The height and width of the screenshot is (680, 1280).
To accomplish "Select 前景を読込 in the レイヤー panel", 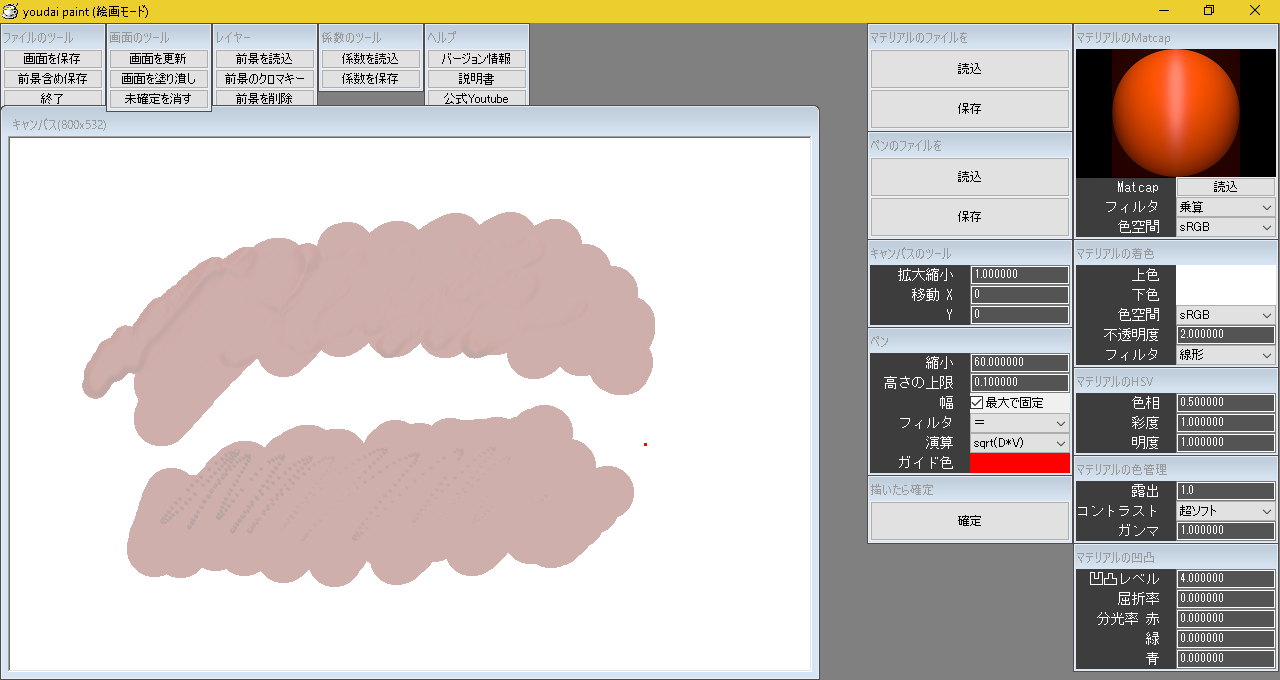I will tap(264, 58).
